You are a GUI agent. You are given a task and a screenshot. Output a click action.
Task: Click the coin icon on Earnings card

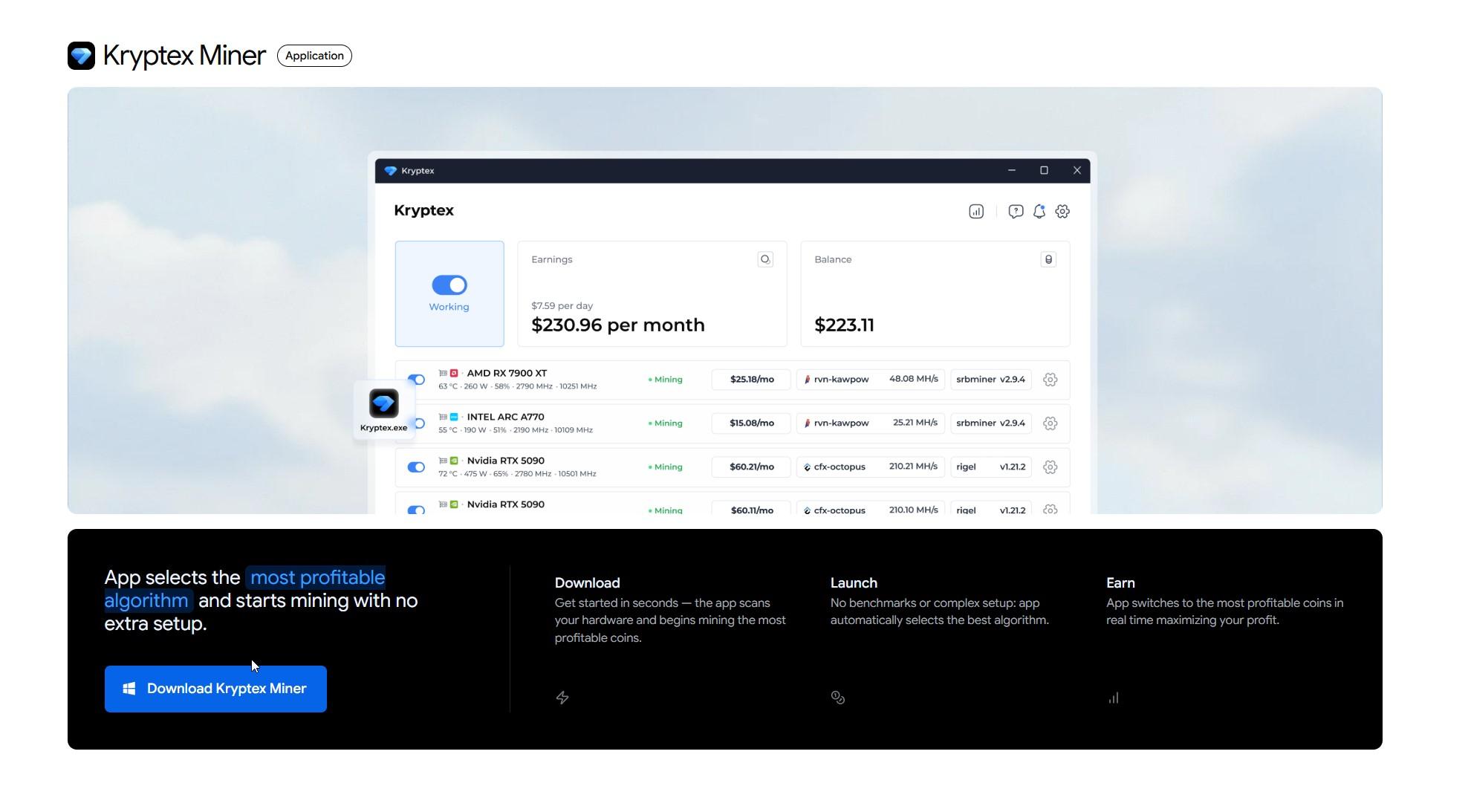point(765,259)
